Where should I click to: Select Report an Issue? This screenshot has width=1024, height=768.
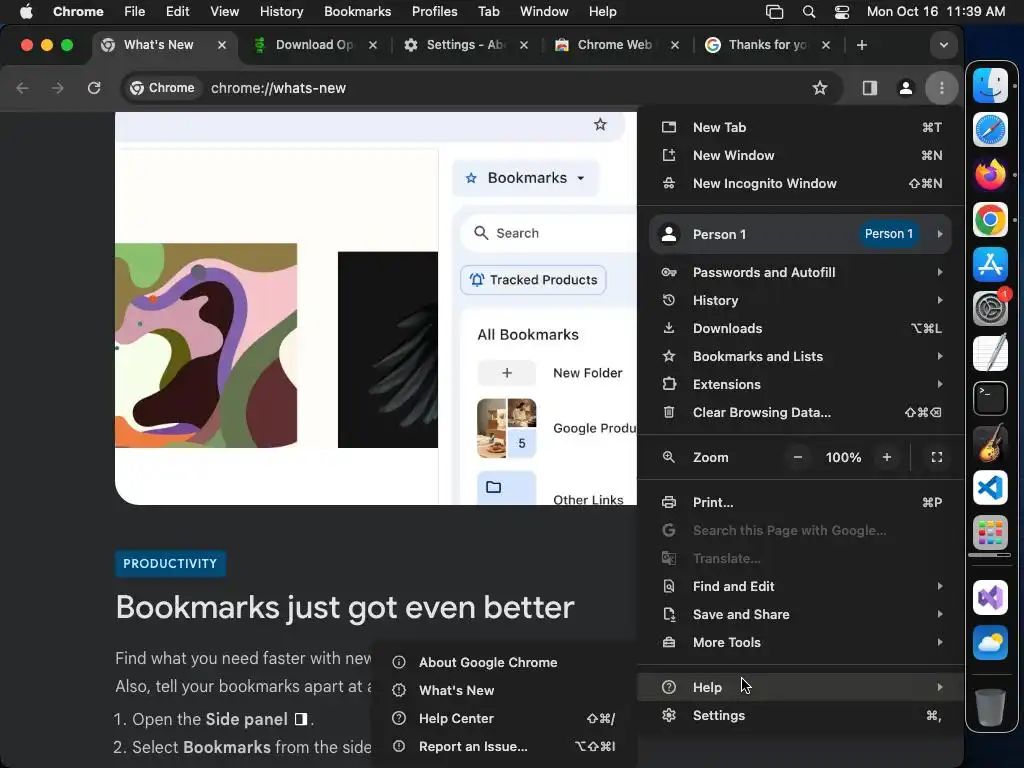point(504,746)
